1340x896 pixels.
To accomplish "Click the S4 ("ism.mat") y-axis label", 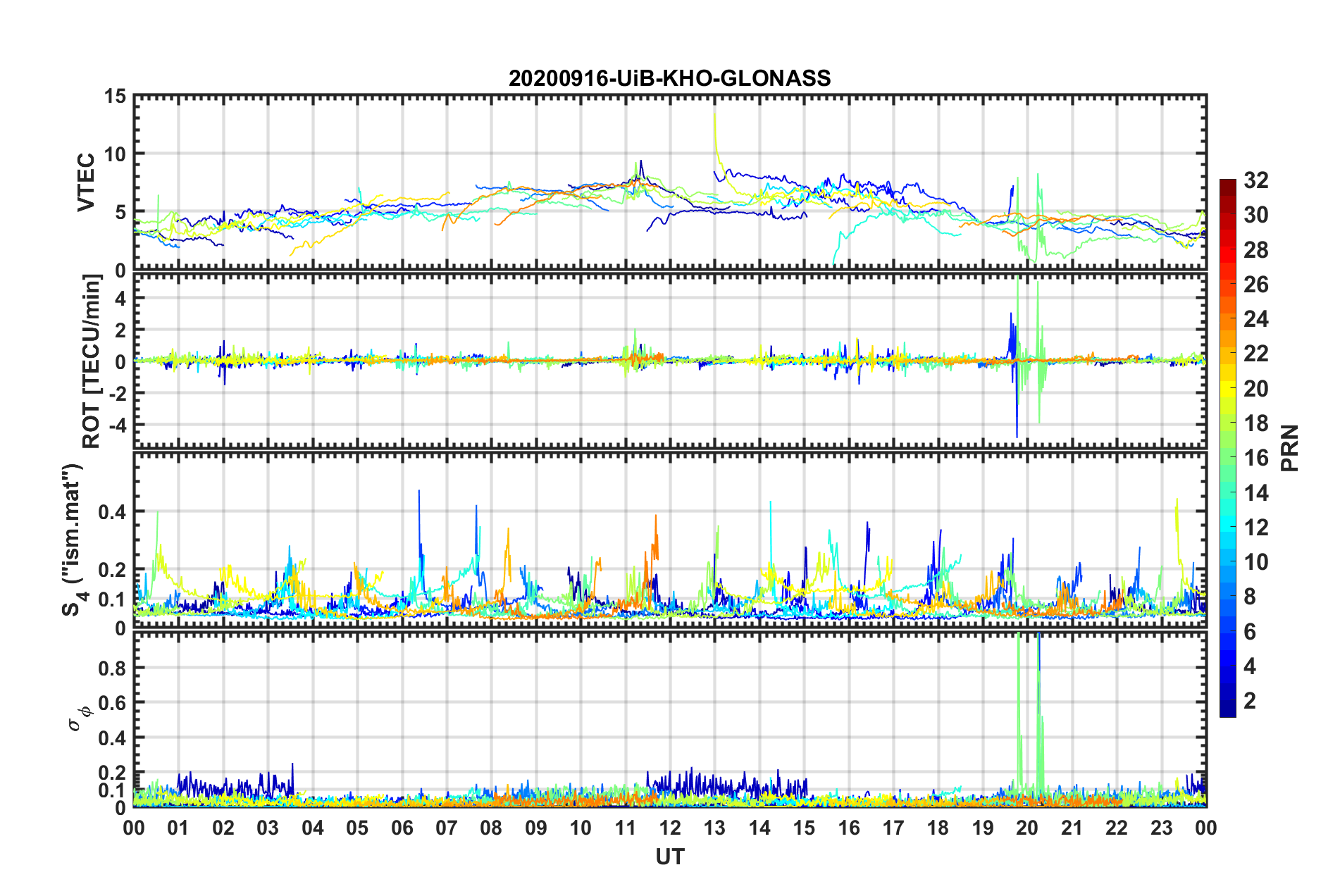I will click(x=73, y=540).
